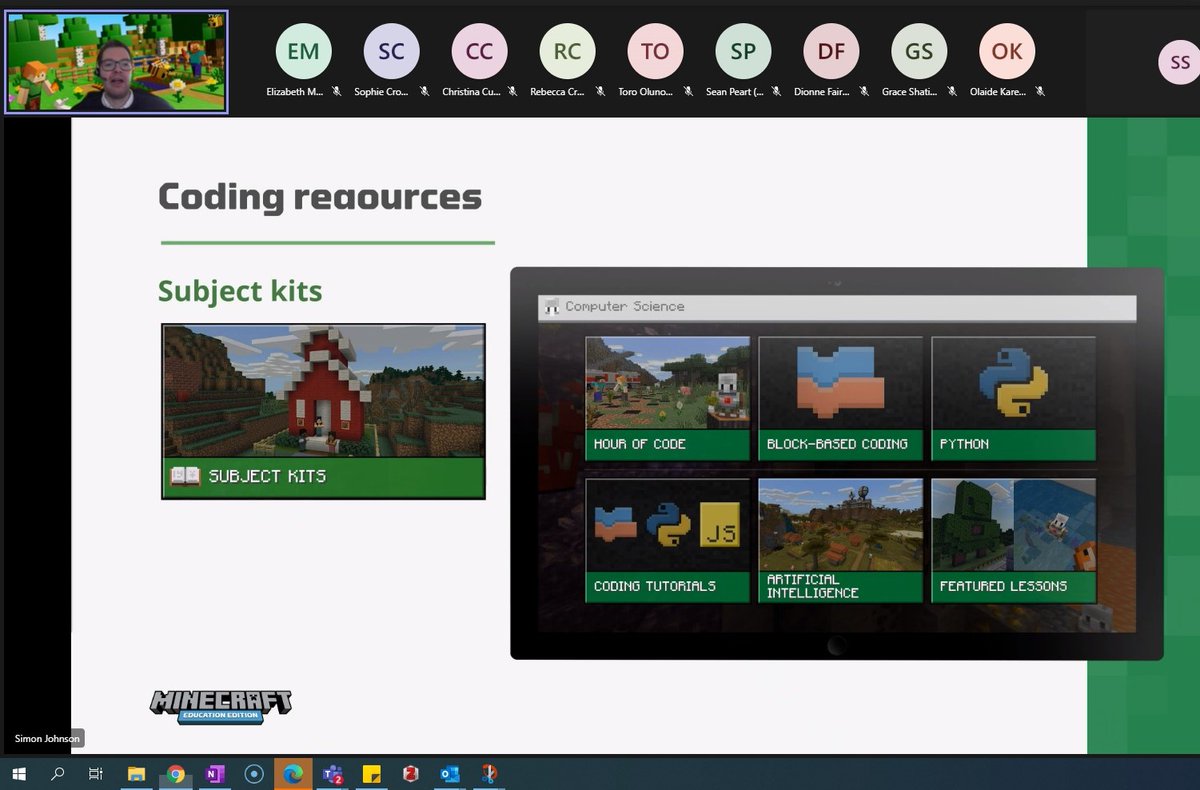Click the Subject Kits button
This screenshot has height=790, width=1200.
tap(323, 411)
